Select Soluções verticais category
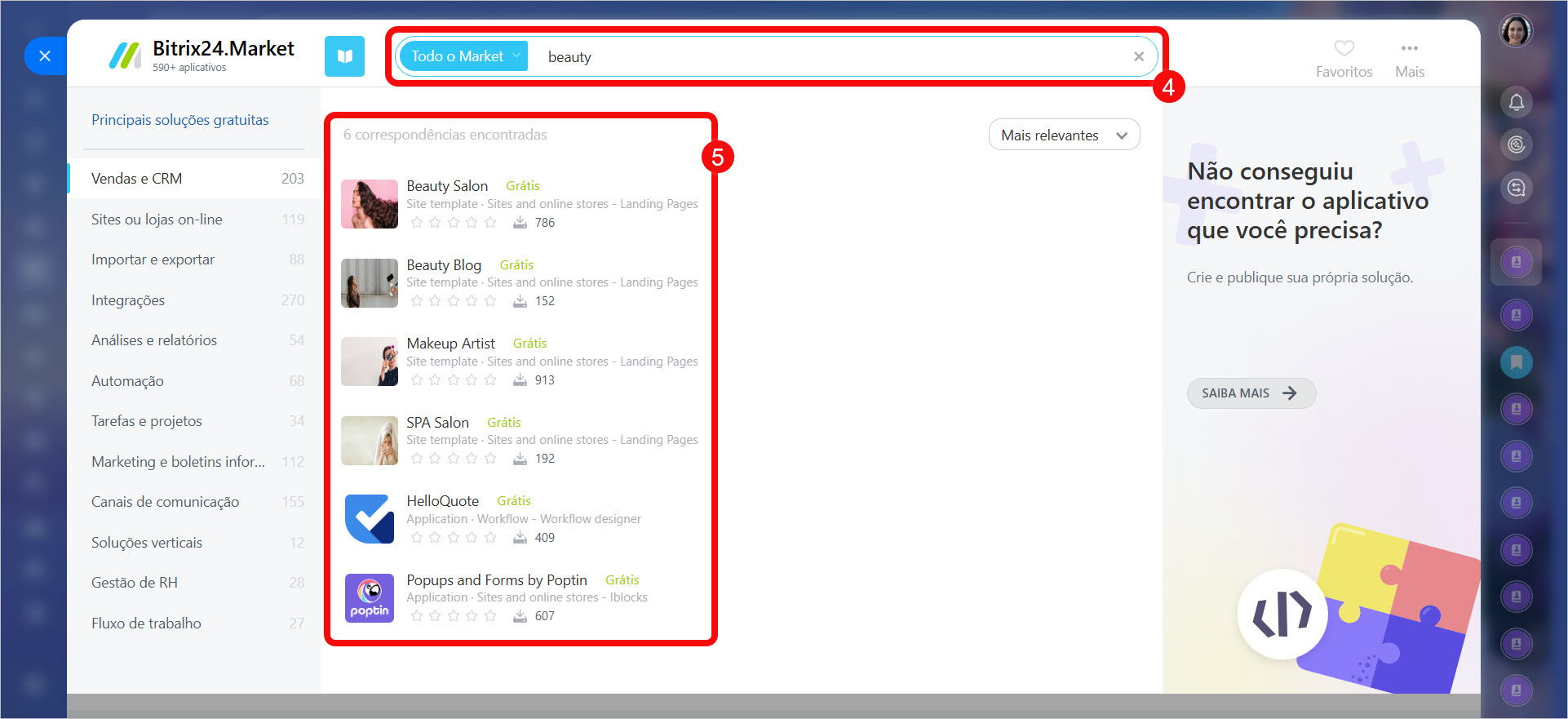 194,543
